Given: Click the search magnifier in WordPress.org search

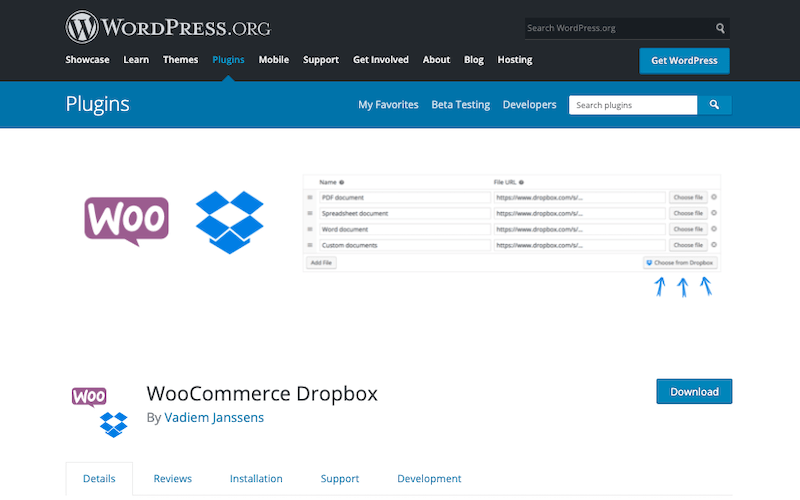Looking at the screenshot, I should [720, 28].
